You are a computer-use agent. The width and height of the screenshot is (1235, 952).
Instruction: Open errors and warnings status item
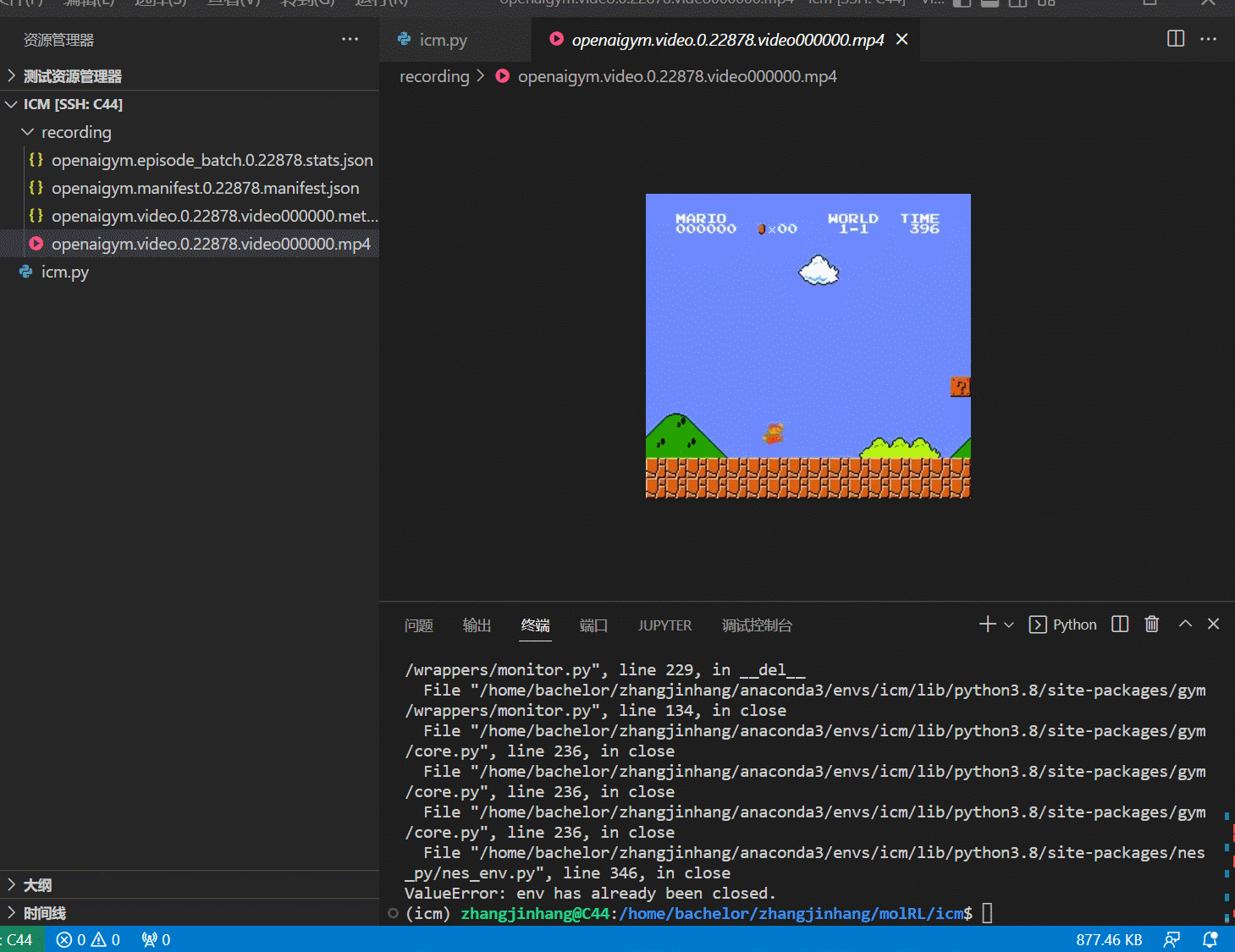[x=88, y=939]
